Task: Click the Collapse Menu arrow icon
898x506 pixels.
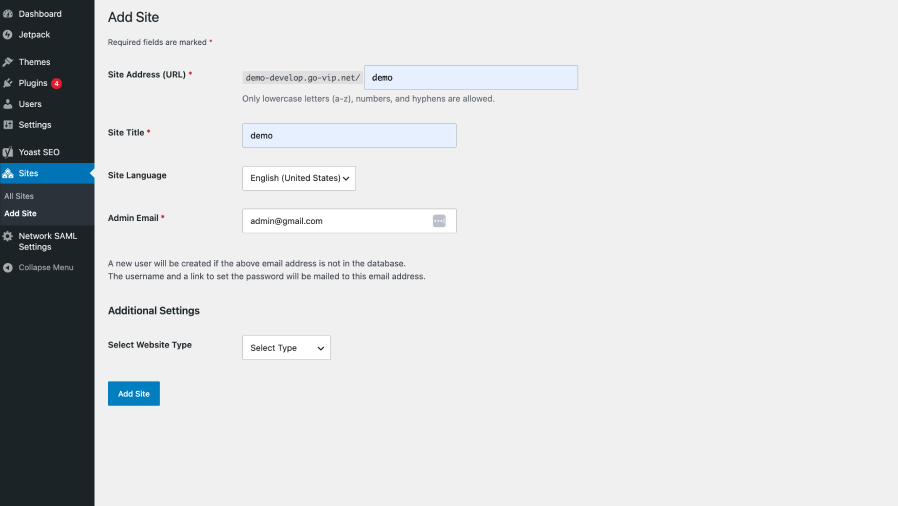Action: (7, 267)
